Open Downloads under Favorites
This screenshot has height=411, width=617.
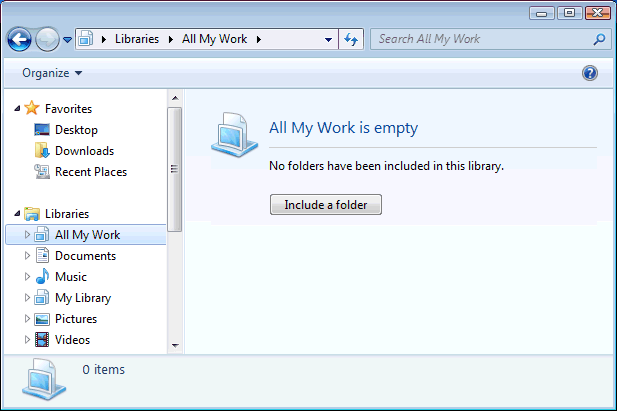(85, 151)
